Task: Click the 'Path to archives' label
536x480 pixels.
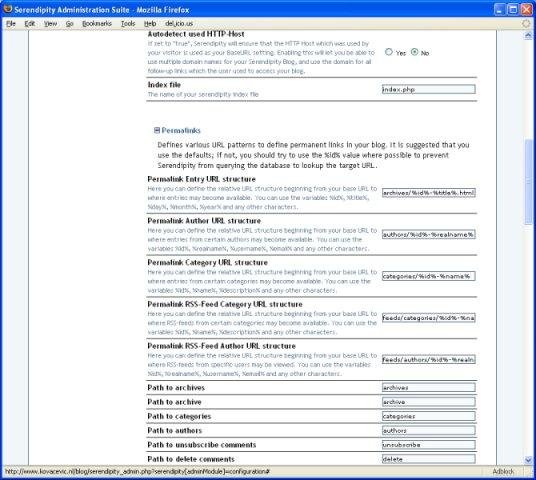Action: [176, 388]
